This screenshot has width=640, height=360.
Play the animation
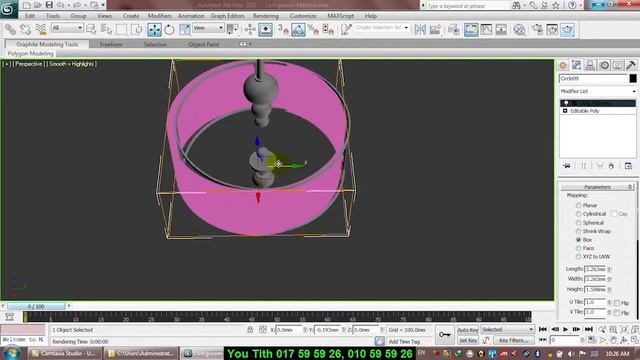tap(565, 329)
